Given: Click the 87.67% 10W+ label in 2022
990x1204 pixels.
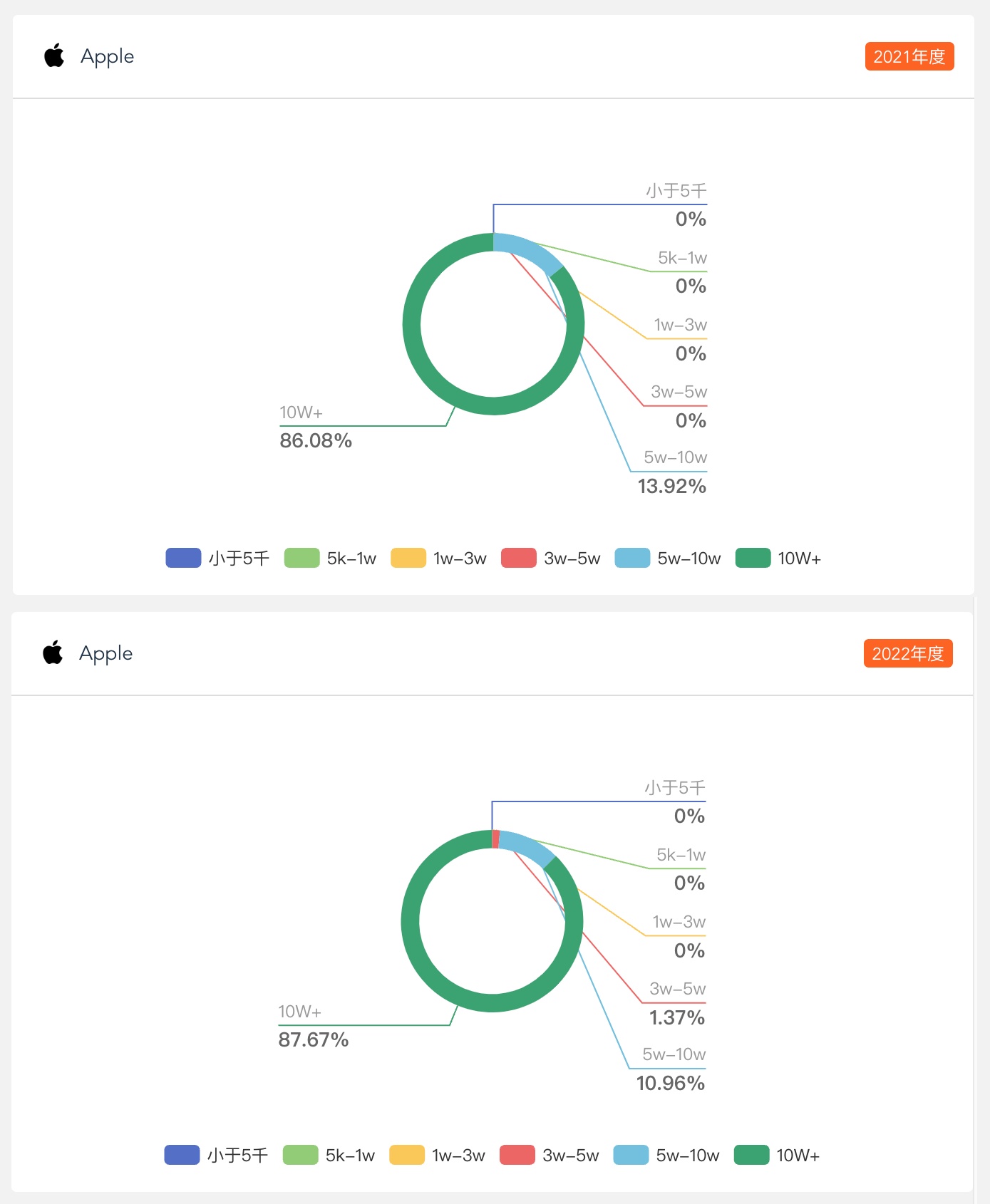Looking at the screenshot, I should coord(314,1040).
